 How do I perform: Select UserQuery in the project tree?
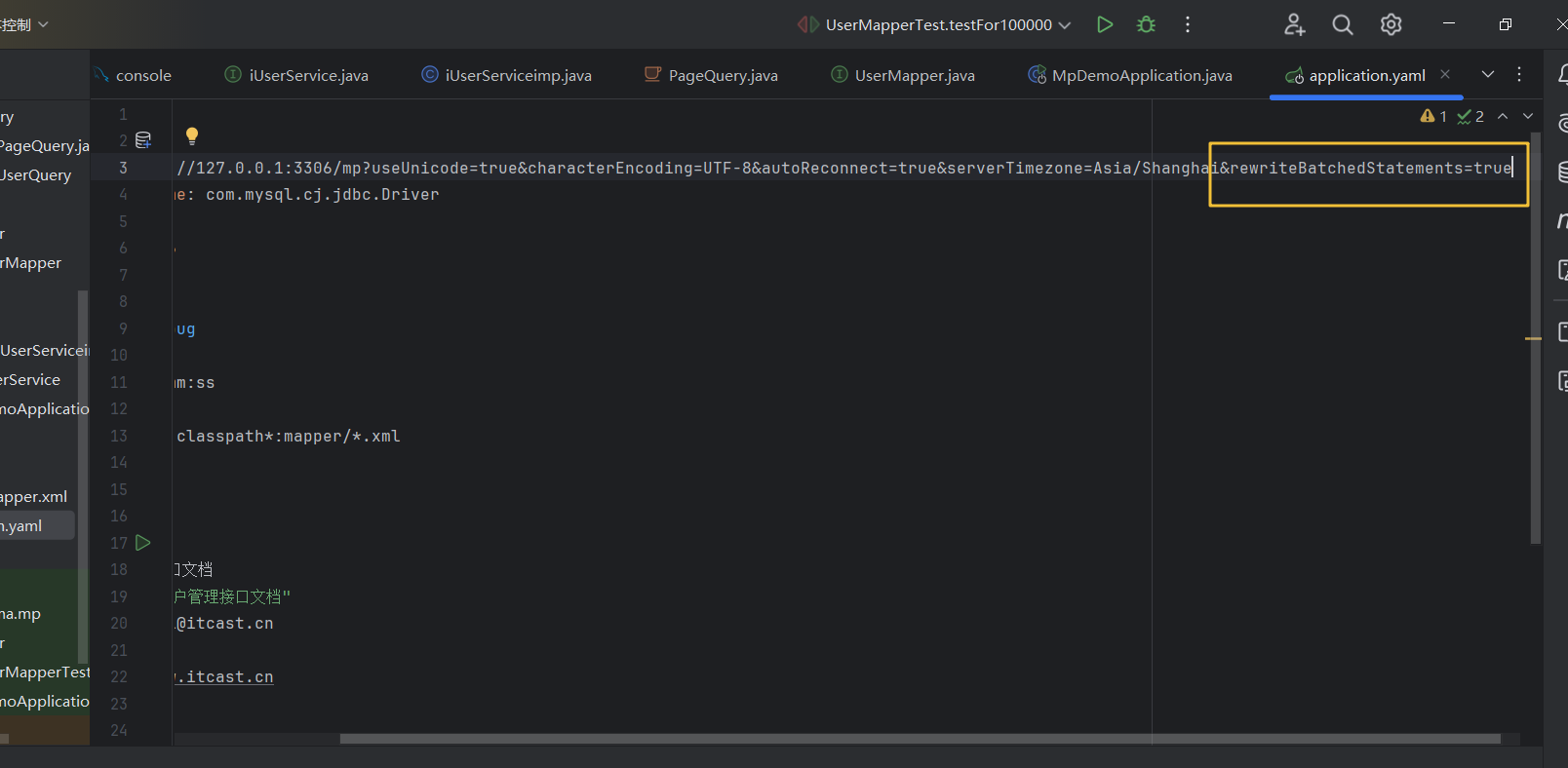[36, 175]
